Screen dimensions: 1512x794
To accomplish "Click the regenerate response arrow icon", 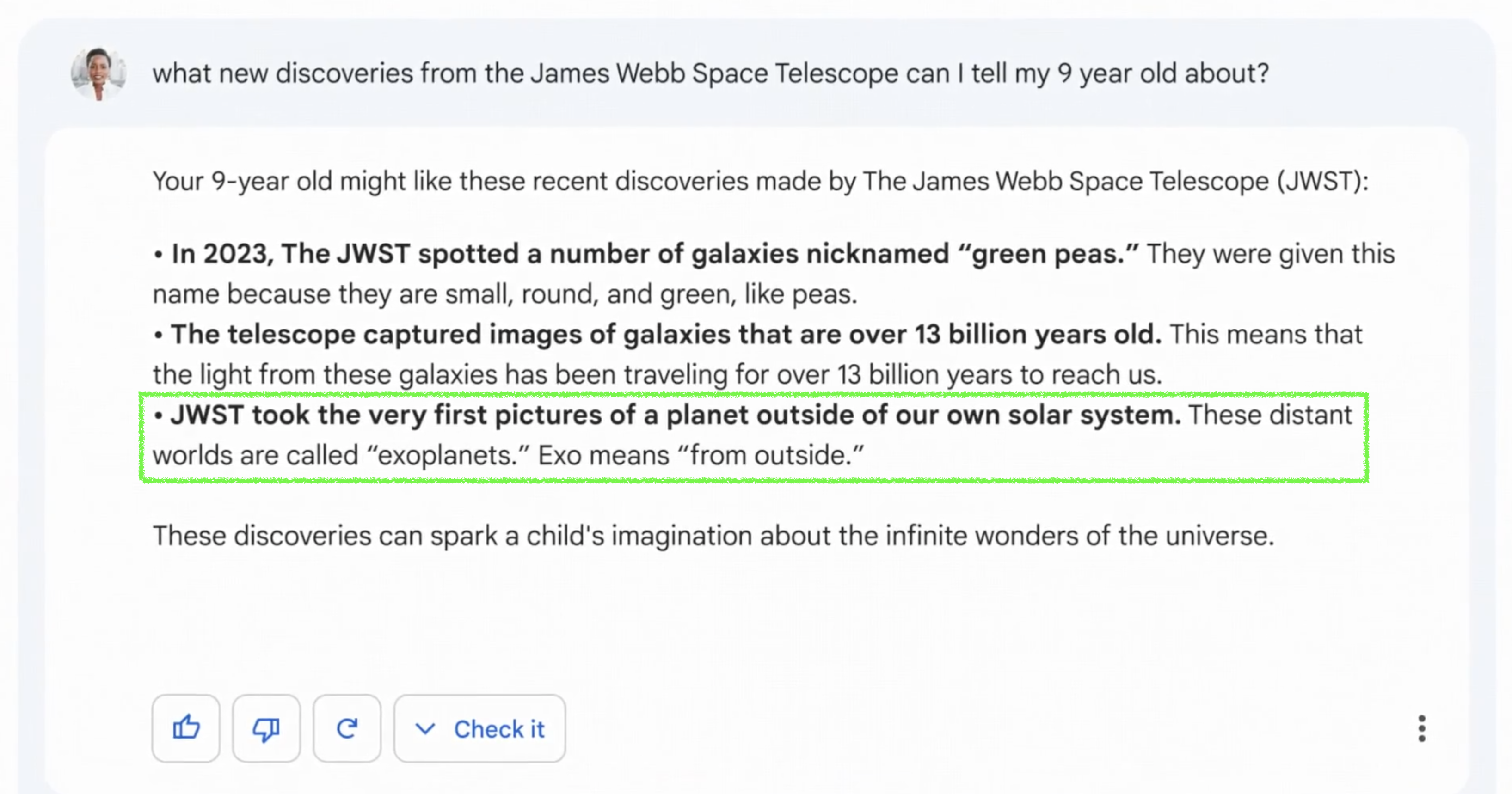I will [347, 728].
